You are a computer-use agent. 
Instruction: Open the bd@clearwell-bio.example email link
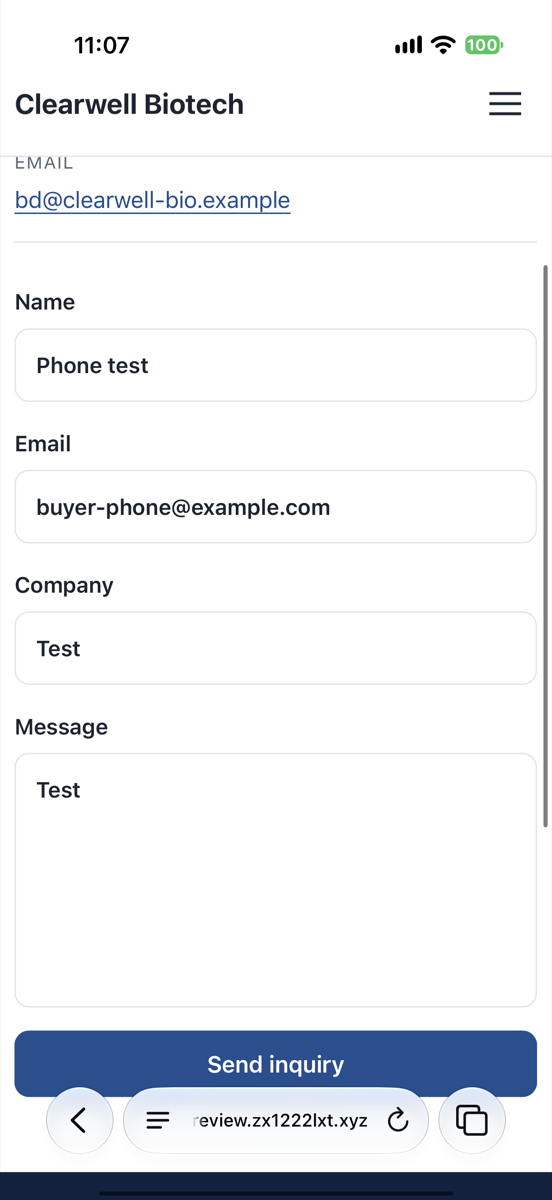point(153,200)
